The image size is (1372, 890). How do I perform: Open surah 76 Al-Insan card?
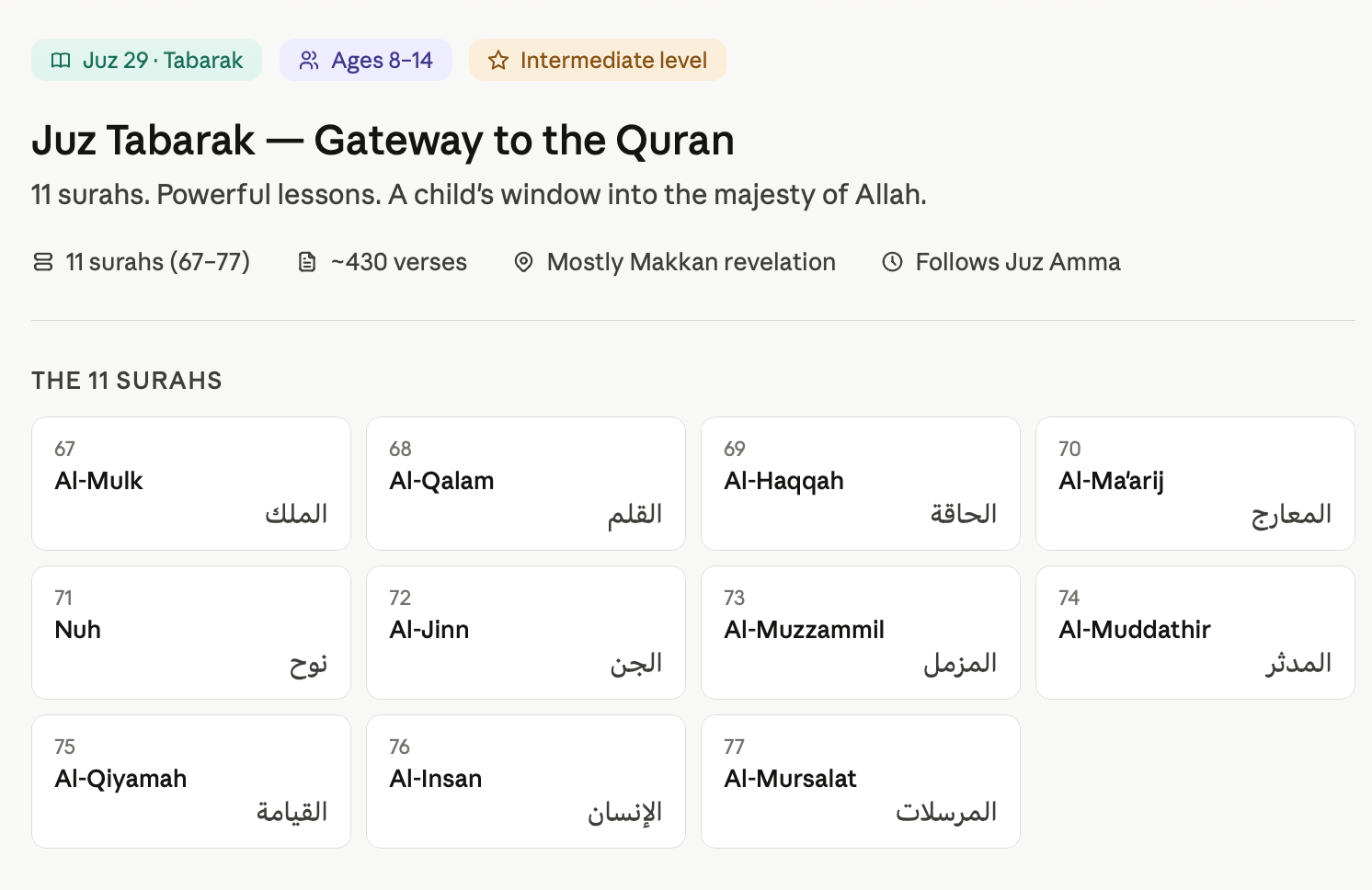[x=526, y=782]
